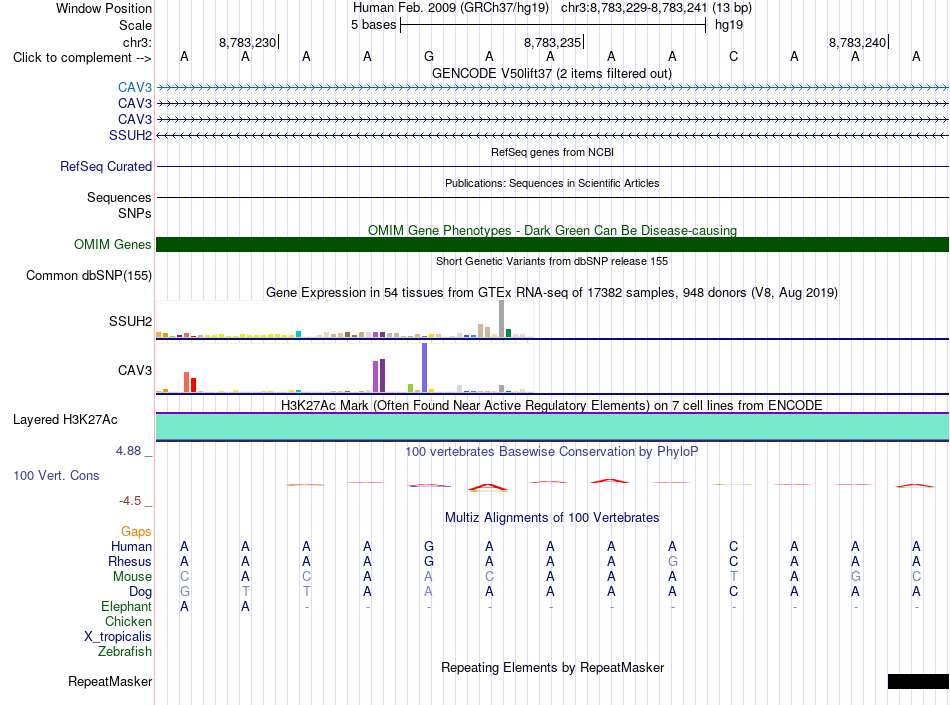950x705 pixels.
Task: Click the Common dbSNP(155) track label
Action: click(x=89, y=276)
